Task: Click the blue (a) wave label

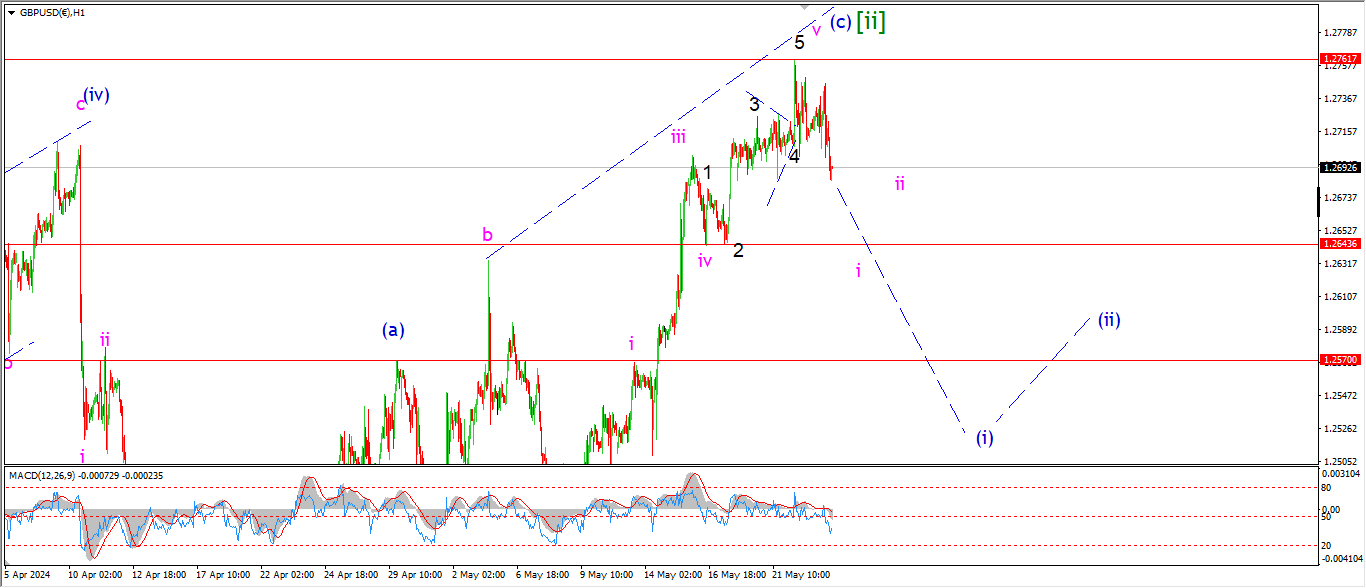Action: (x=393, y=329)
